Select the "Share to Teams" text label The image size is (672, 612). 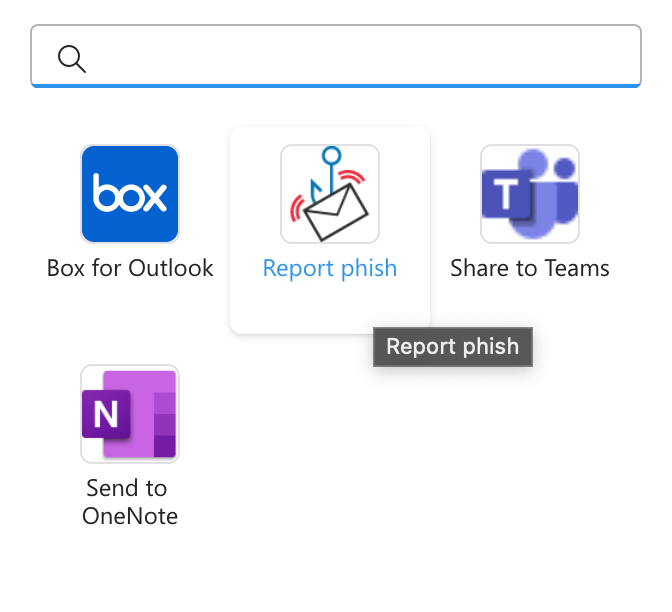pos(530,268)
